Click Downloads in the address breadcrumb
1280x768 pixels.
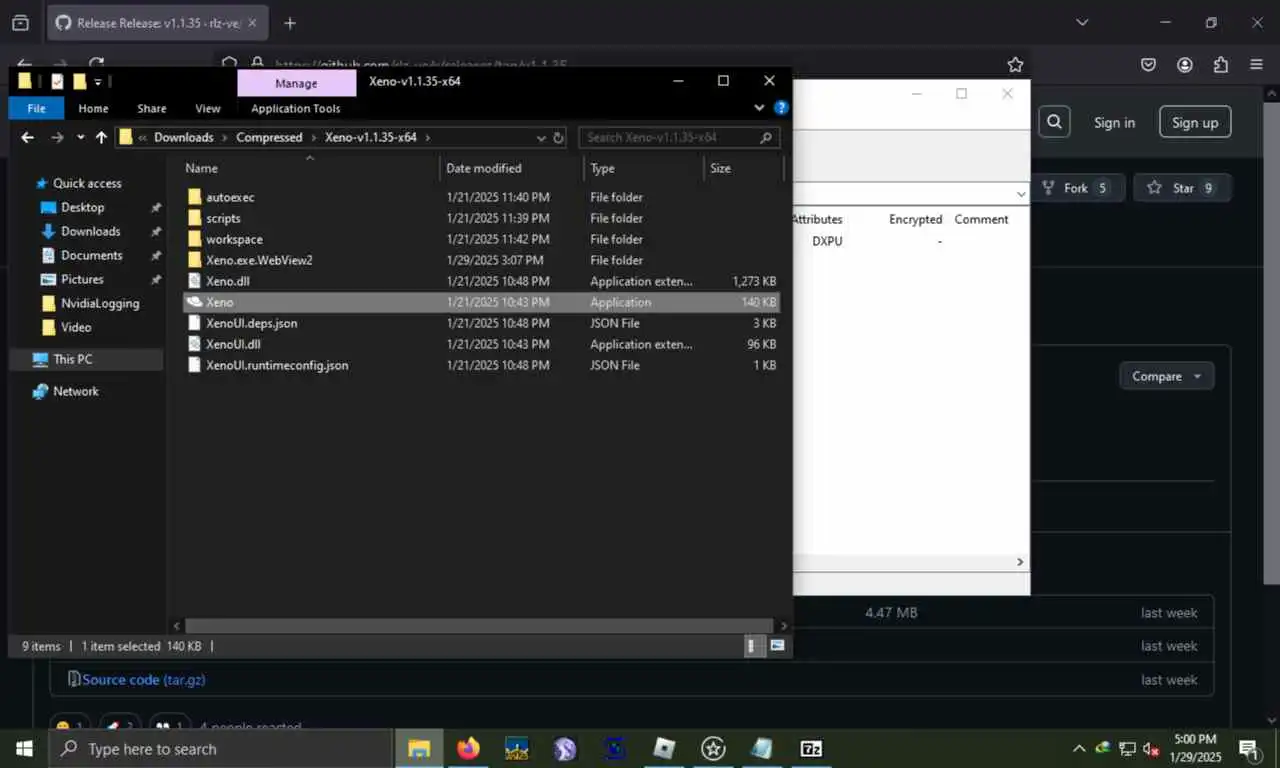pos(183,137)
